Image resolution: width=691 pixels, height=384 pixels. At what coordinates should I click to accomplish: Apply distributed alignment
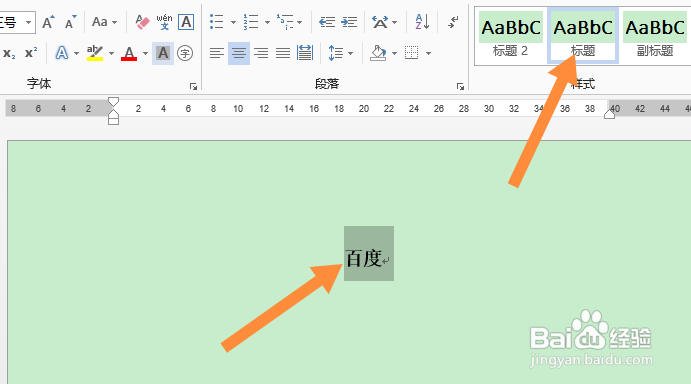tap(305, 53)
